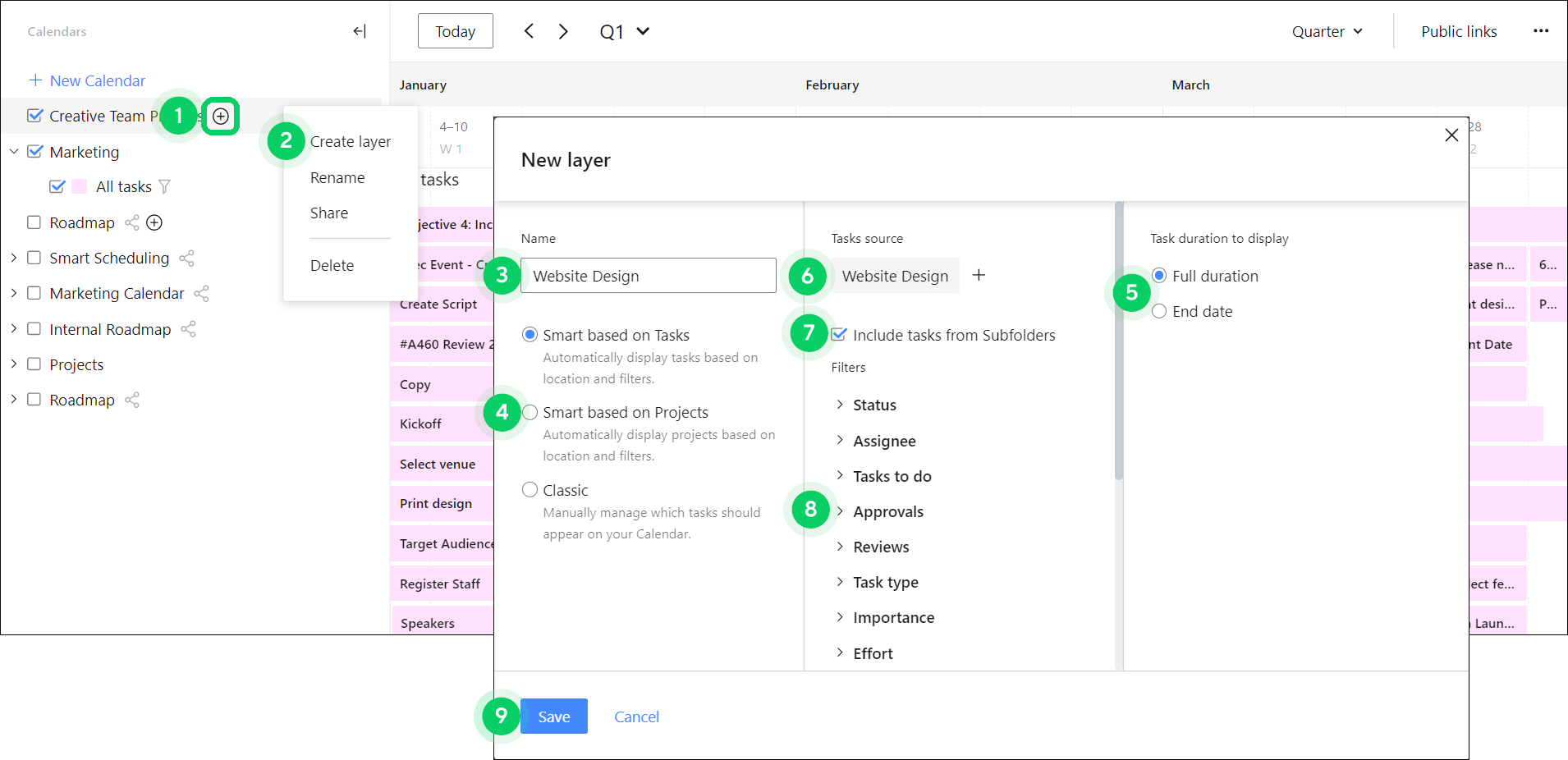Viewport: 1568px width, 760px height.
Task: Toggle Include tasks from Subfolders checkbox
Action: pyautogui.click(x=839, y=335)
